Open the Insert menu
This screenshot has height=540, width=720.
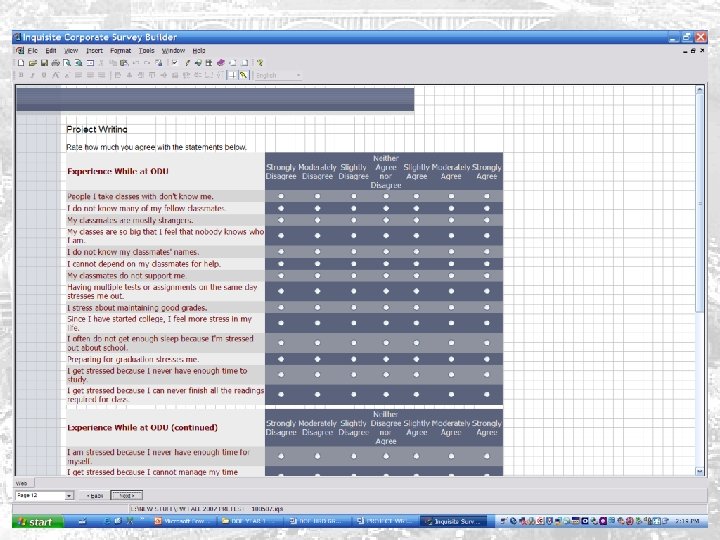95,51
